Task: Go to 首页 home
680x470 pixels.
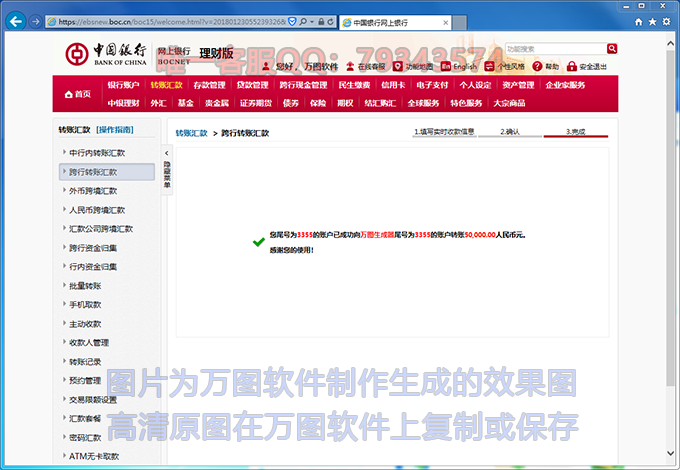Action: point(77,94)
